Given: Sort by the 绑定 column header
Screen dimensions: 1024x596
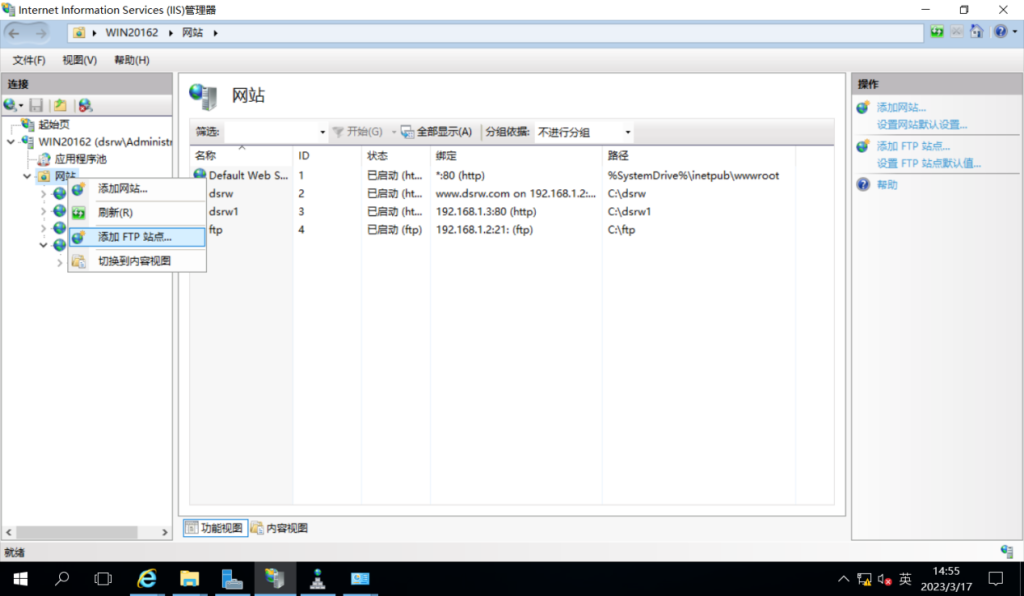Looking at the screenshot, I should click(516, 155).
